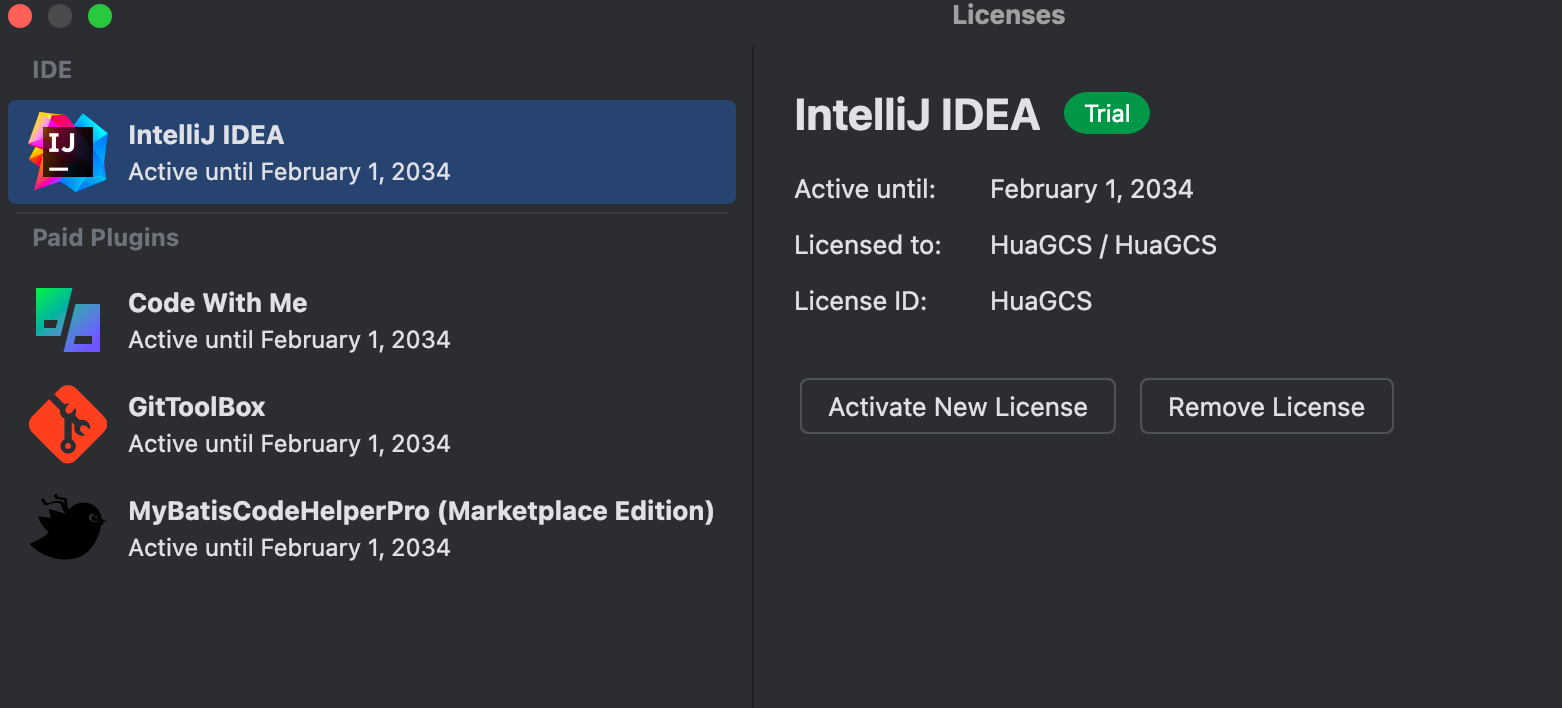
Task: Close the Licenses window with red button
Action: point(20,16)
